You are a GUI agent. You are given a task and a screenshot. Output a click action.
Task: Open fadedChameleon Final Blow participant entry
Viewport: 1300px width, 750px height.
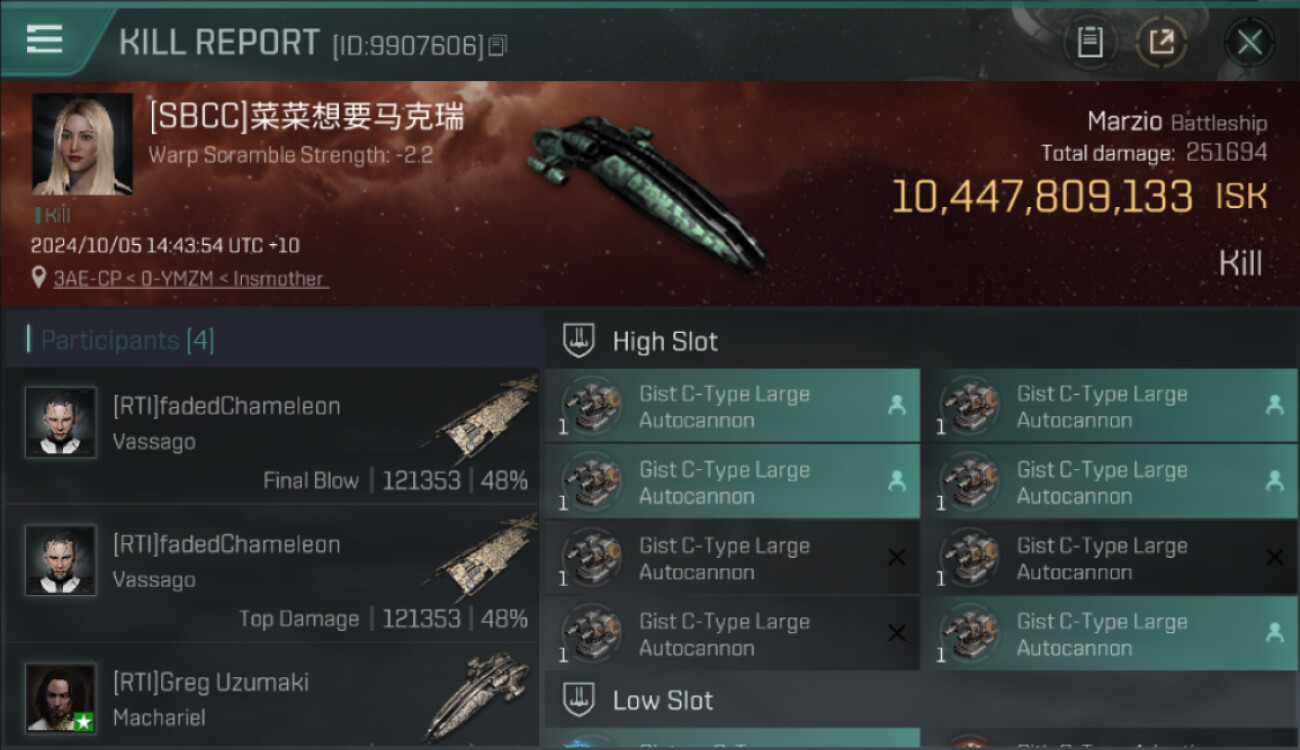(x=272, y=436)
